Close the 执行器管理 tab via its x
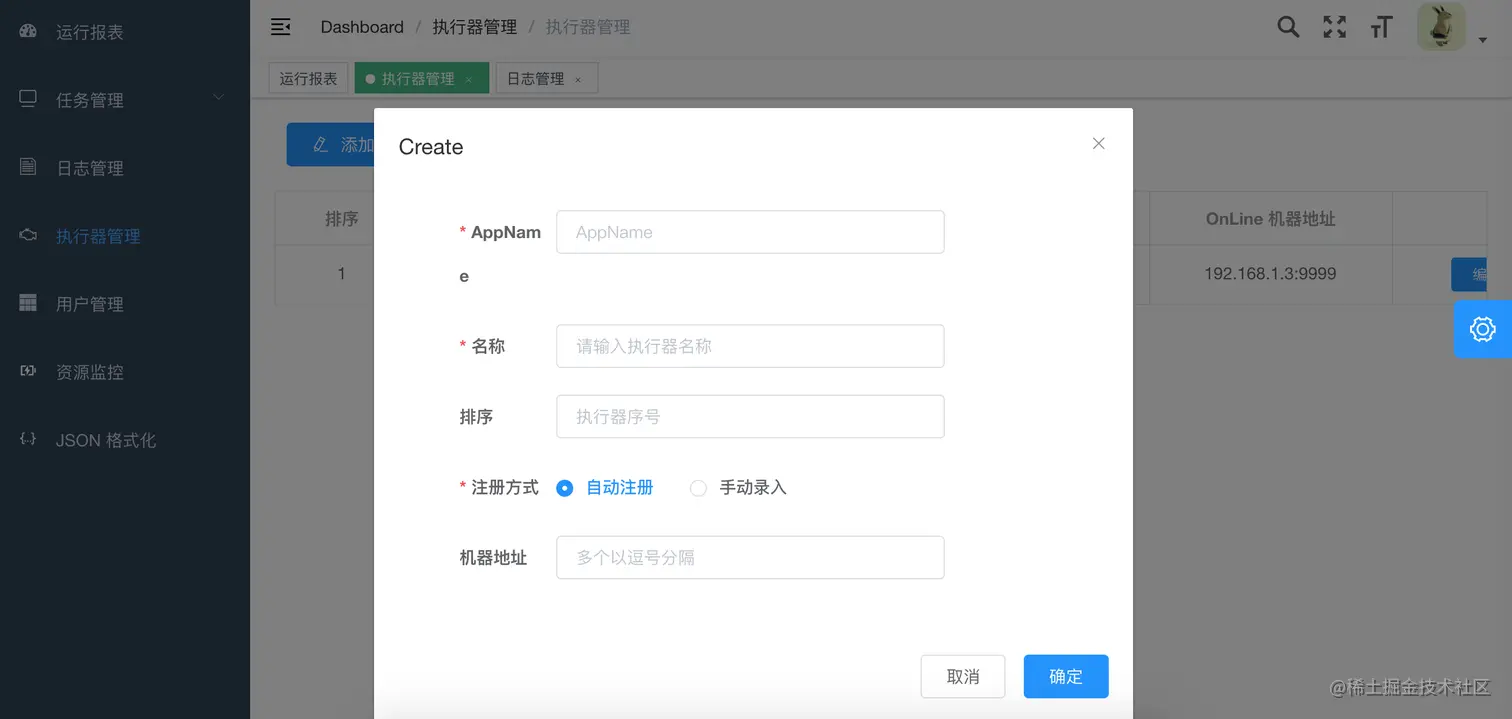This screenshot has height=719, width=1512. pos(469,79)
